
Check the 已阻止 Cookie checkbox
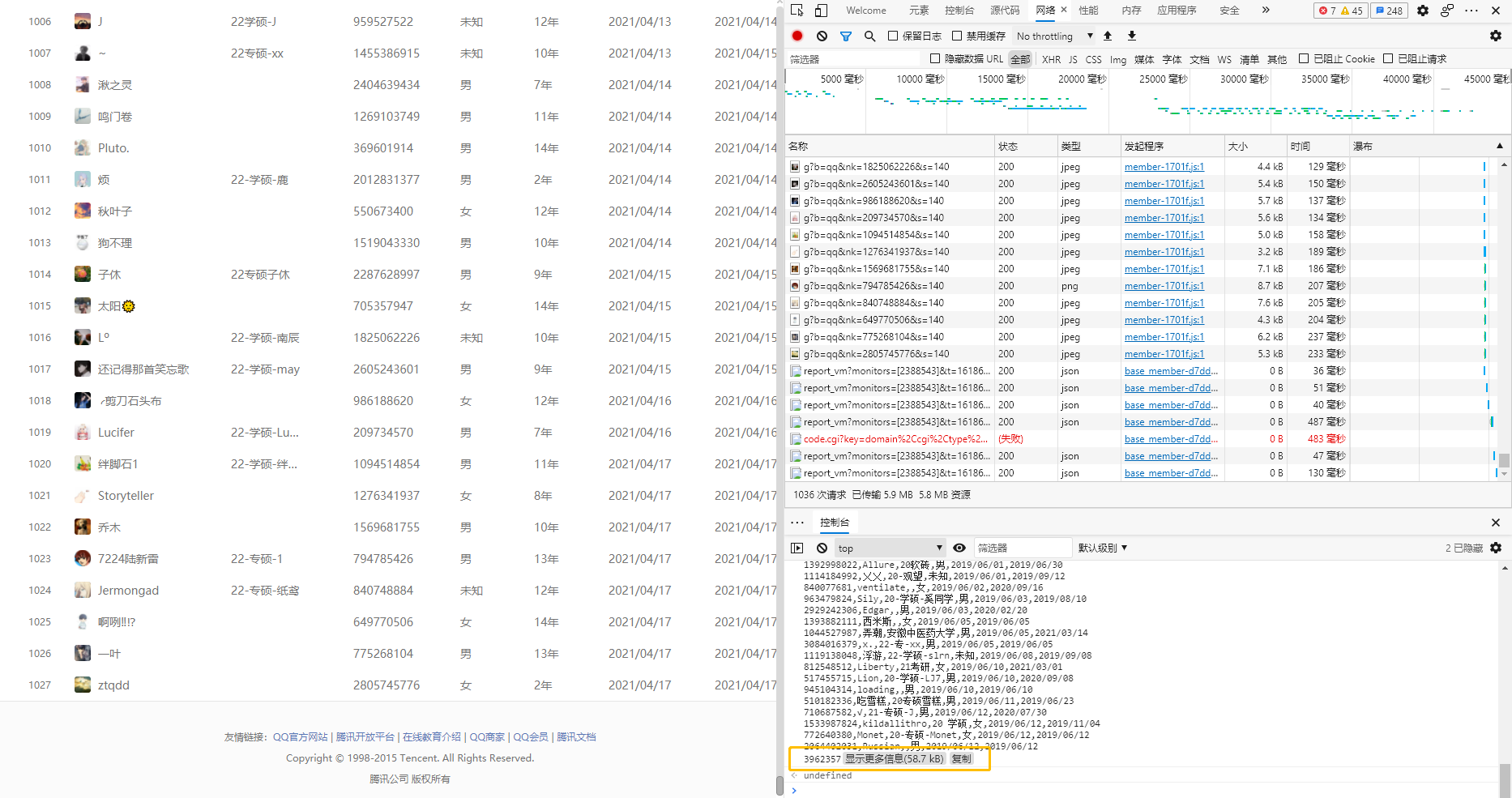tap(1304, 58)
